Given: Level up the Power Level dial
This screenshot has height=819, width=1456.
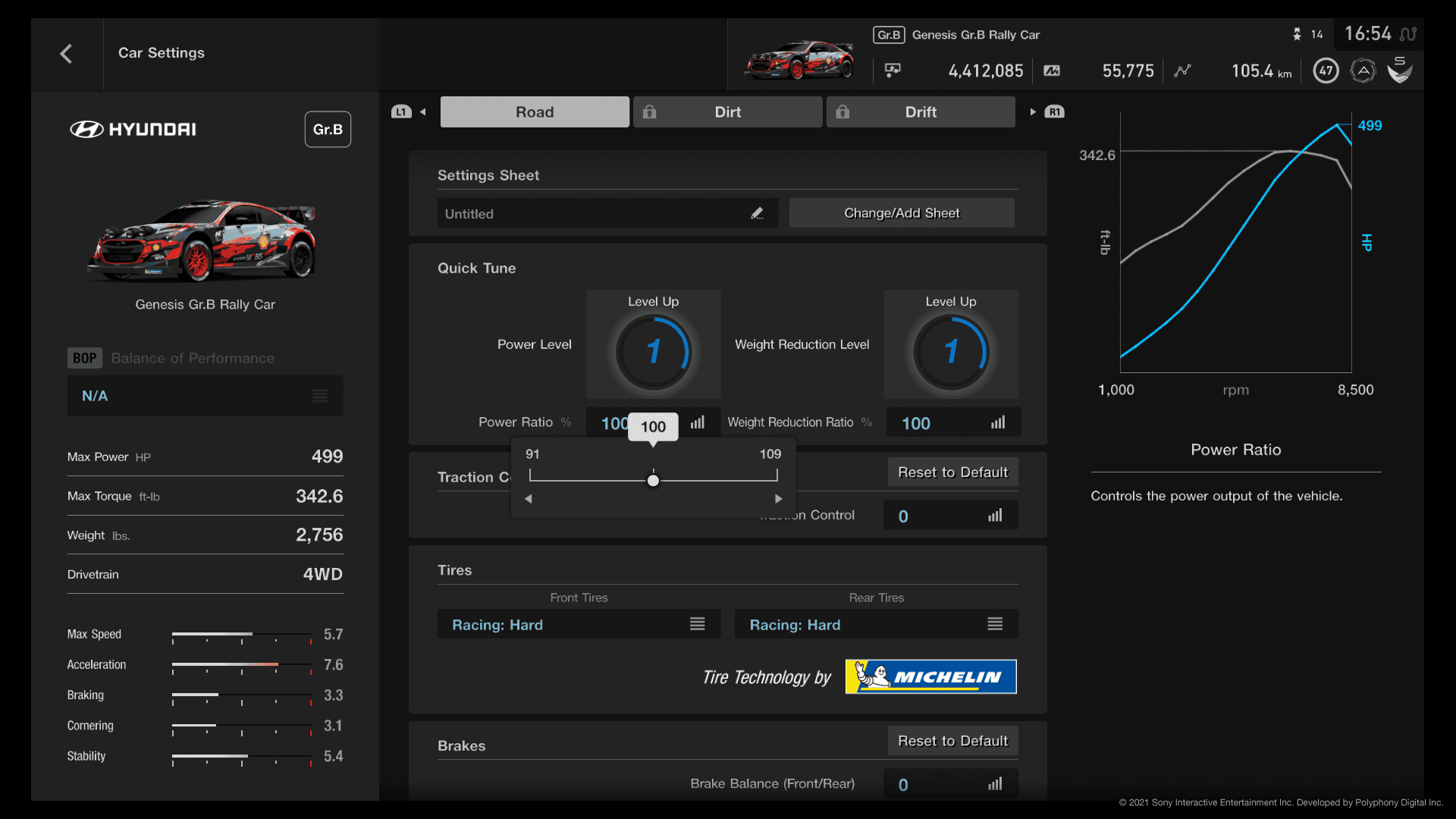Looking at the screenshot, I should tap(653, 345).
